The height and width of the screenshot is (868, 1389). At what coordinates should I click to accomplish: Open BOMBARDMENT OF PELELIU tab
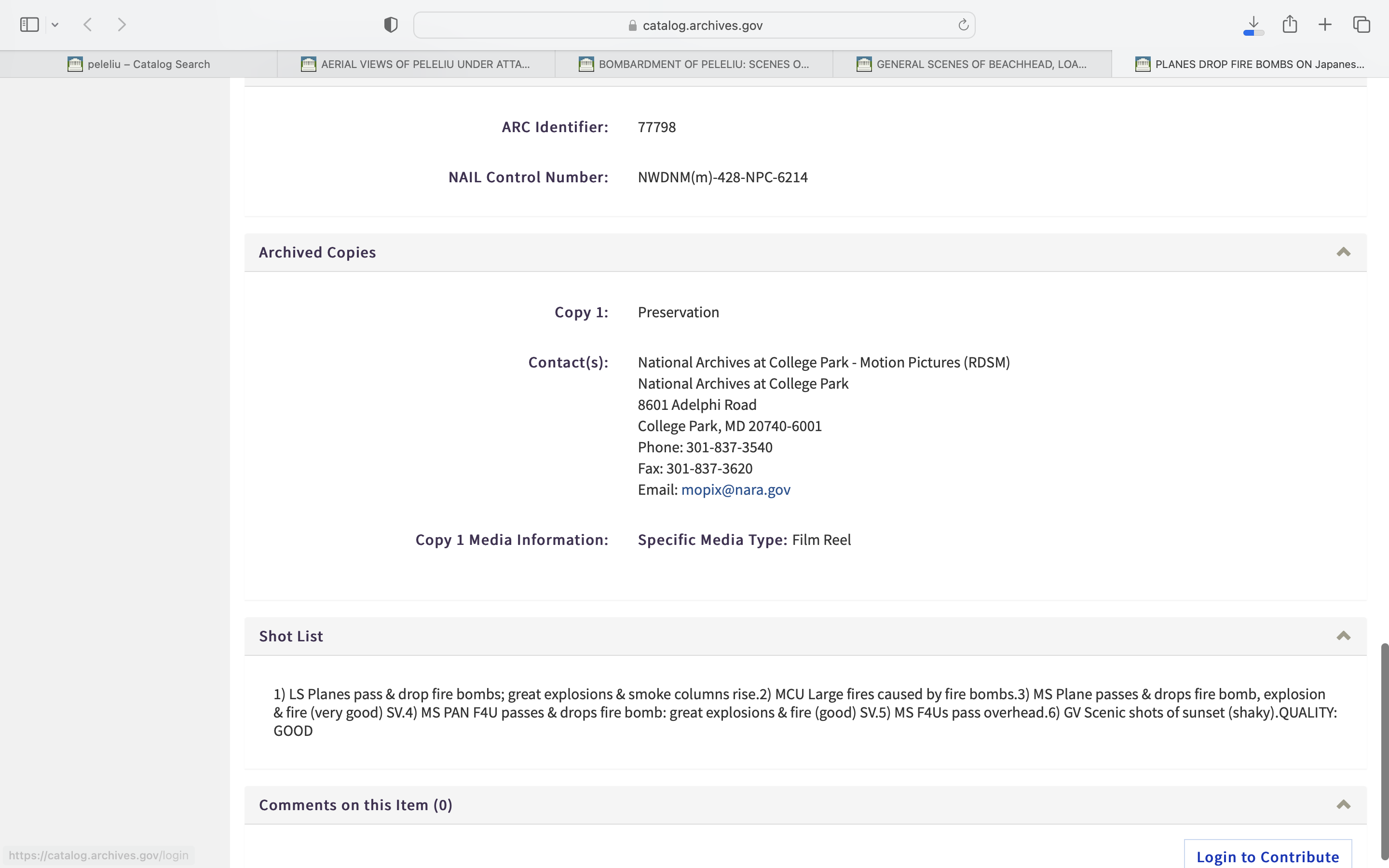(x=694, y=64)
